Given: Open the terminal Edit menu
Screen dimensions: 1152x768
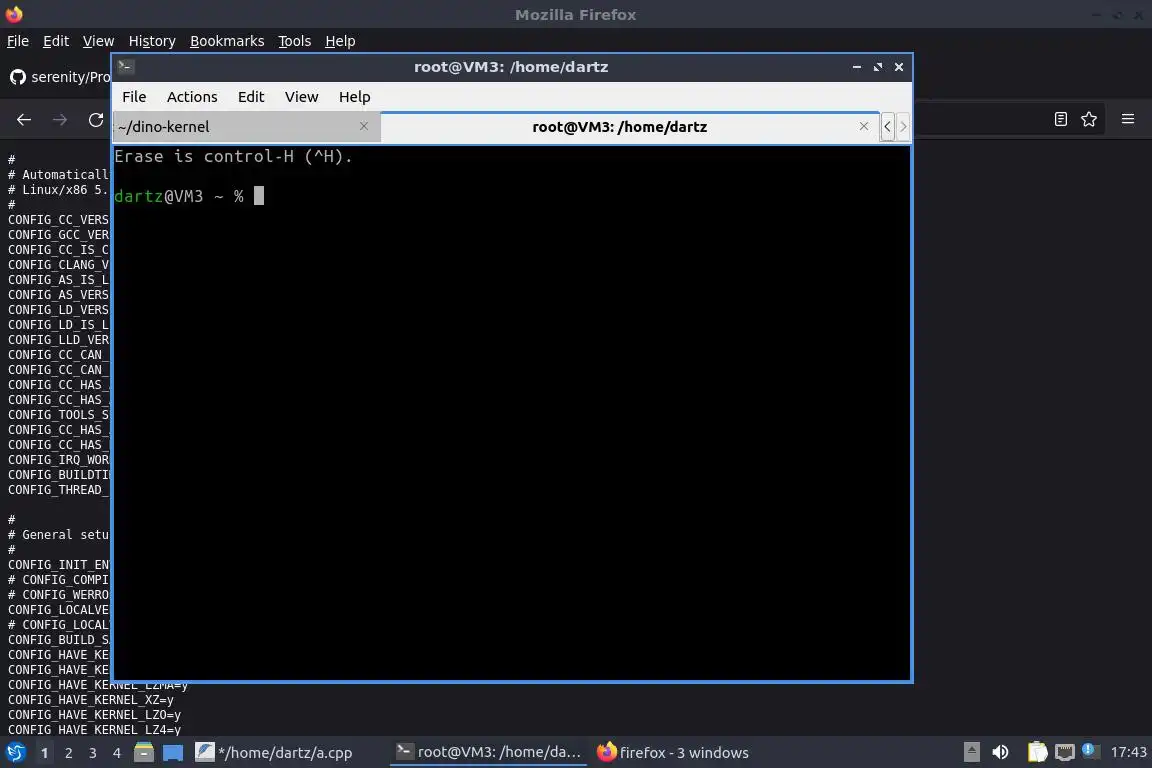Looking at the screenshot, I should pyautogui.click(x=251, y=97).
